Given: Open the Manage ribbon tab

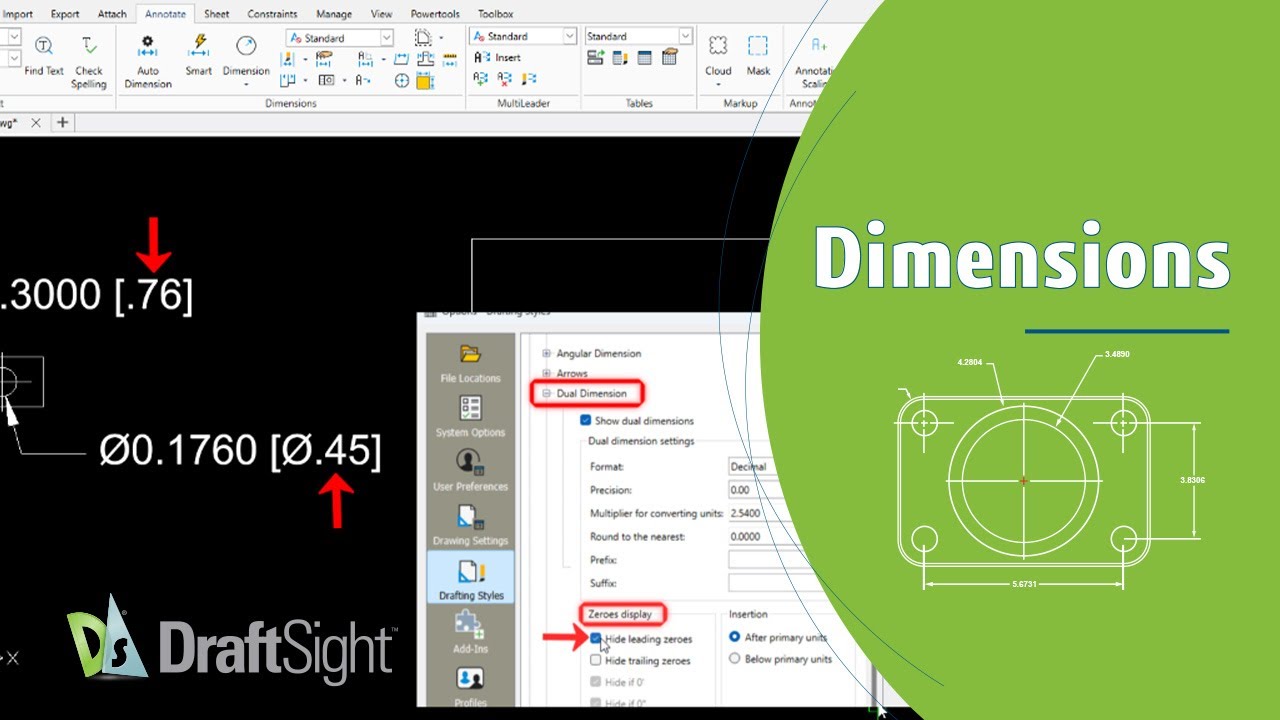Looking at the screenshot, I should (x=333, y=14).
